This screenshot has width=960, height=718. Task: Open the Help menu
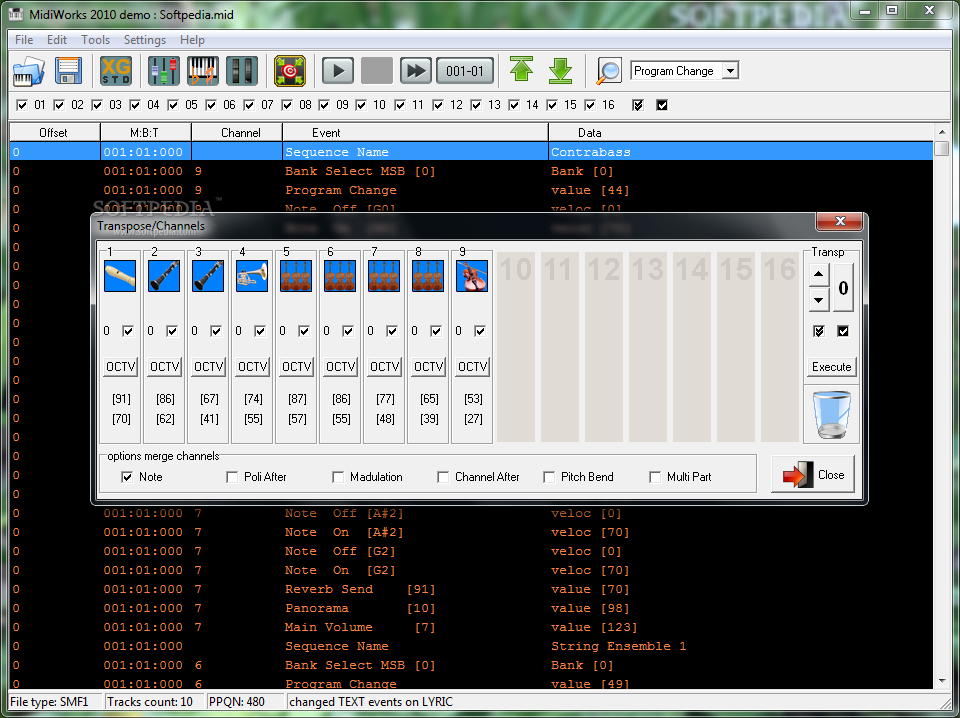tap(192, 40)
